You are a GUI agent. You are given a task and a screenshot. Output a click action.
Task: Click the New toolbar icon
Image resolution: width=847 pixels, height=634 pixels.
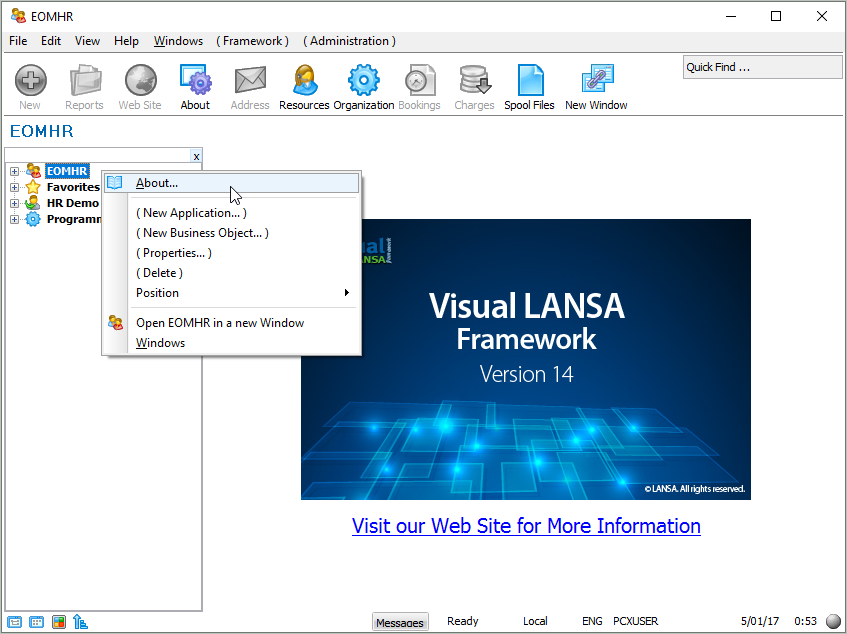pos(30,80)
